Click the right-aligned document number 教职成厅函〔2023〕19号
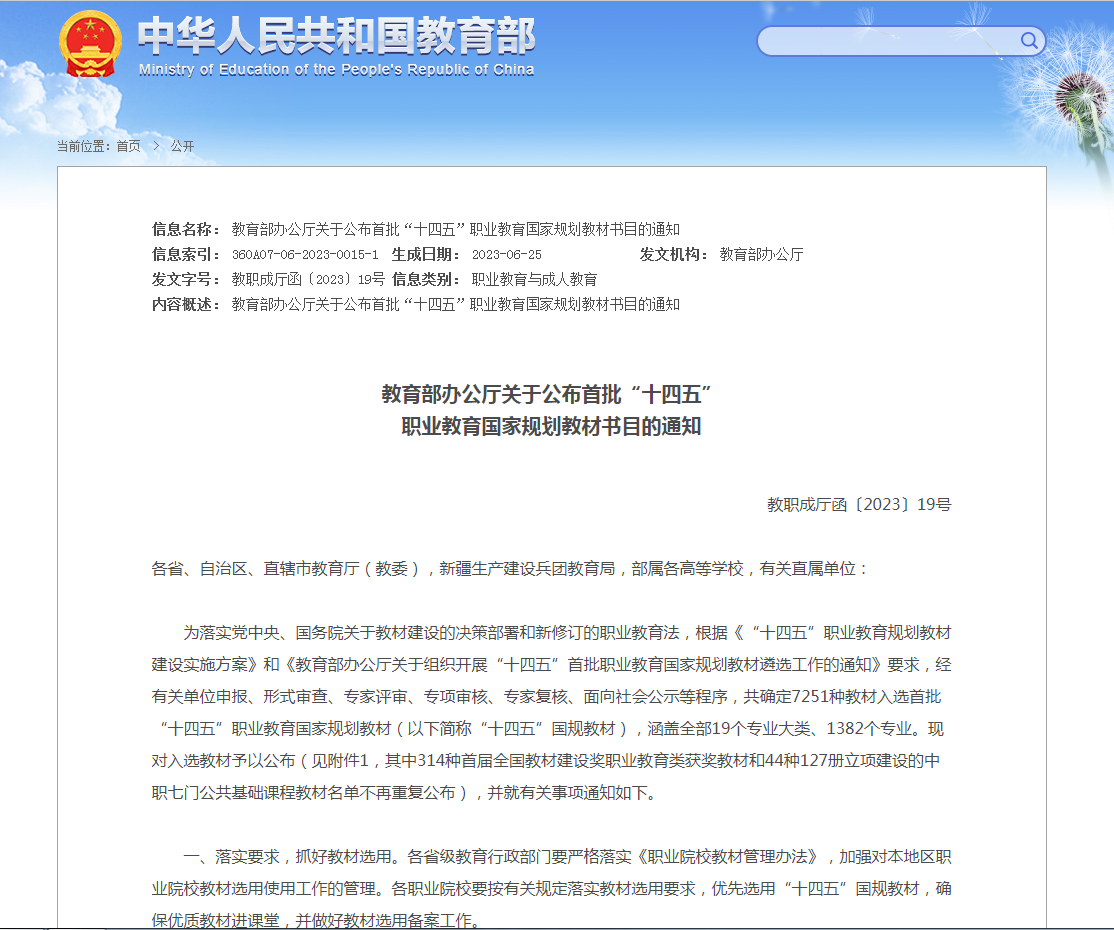The height and width of the screenshot is (930, 1114). point(859,505)
